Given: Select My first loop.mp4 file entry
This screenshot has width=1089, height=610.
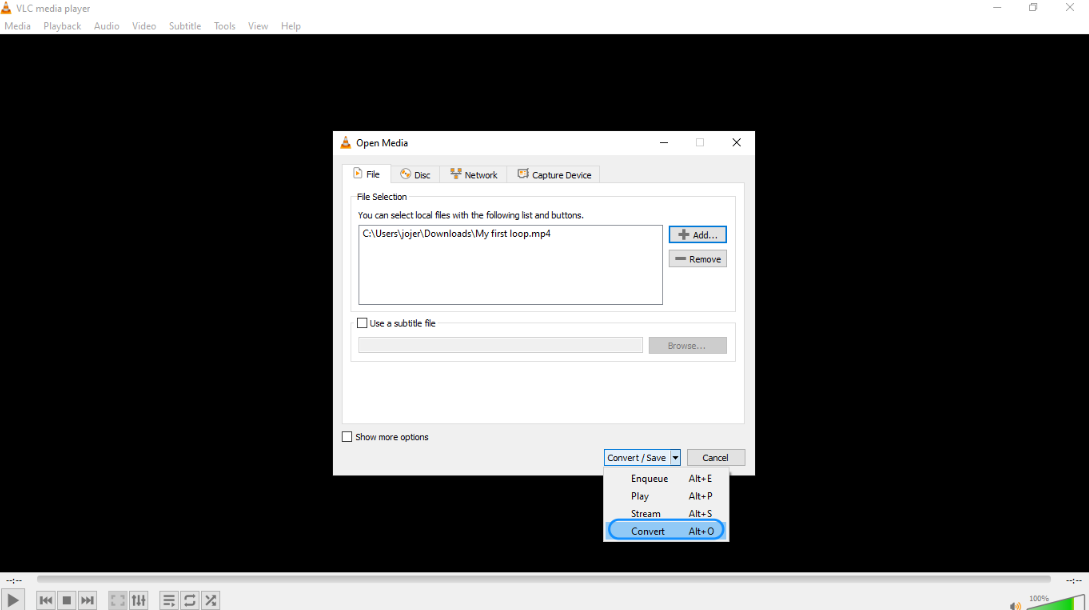Looking at the screenshot, I should (456, 233).
